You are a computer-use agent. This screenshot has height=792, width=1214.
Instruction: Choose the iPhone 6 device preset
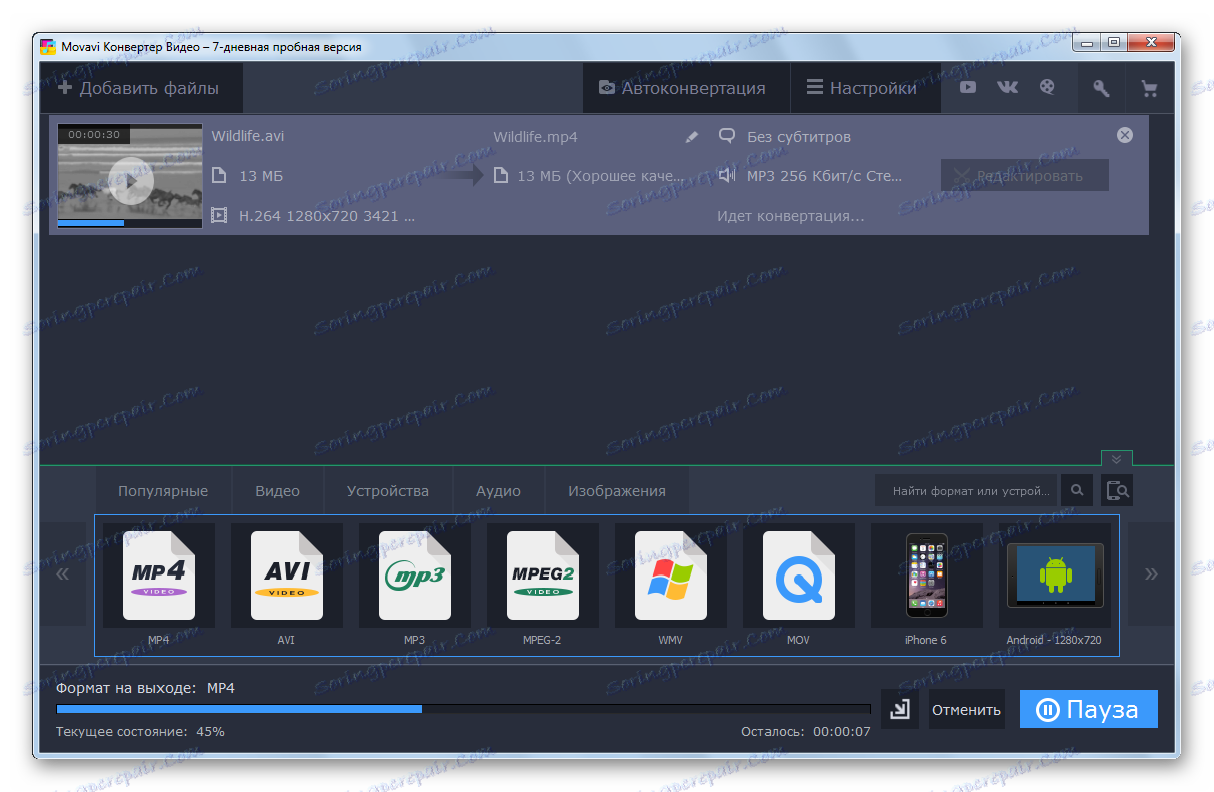click(x=927, y=576)
